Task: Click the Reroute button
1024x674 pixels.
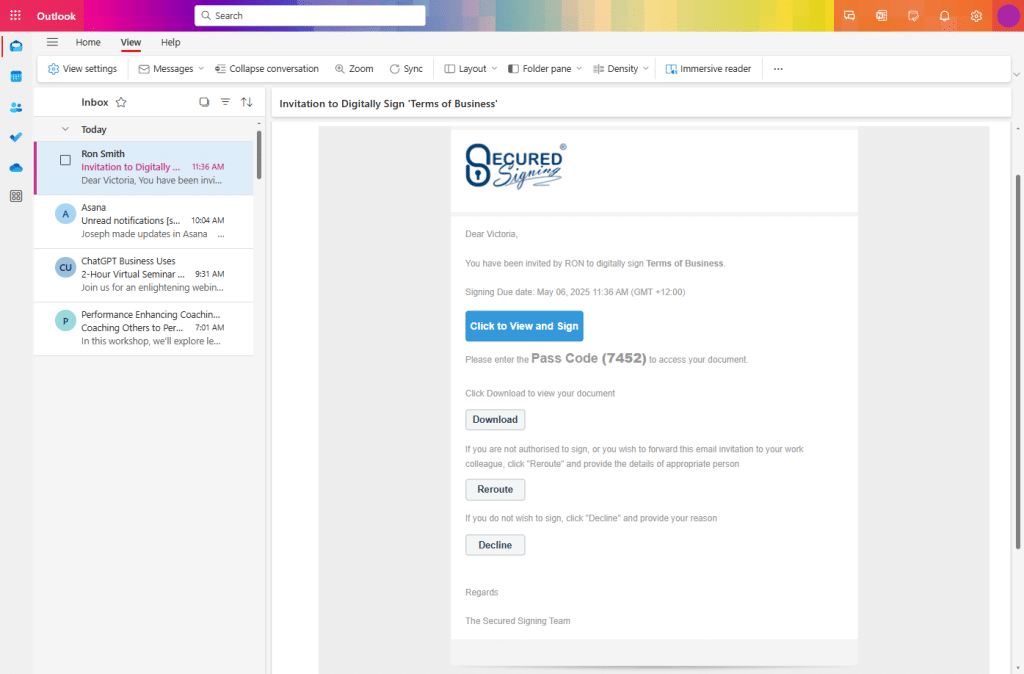Action: (x=495, y=489)
